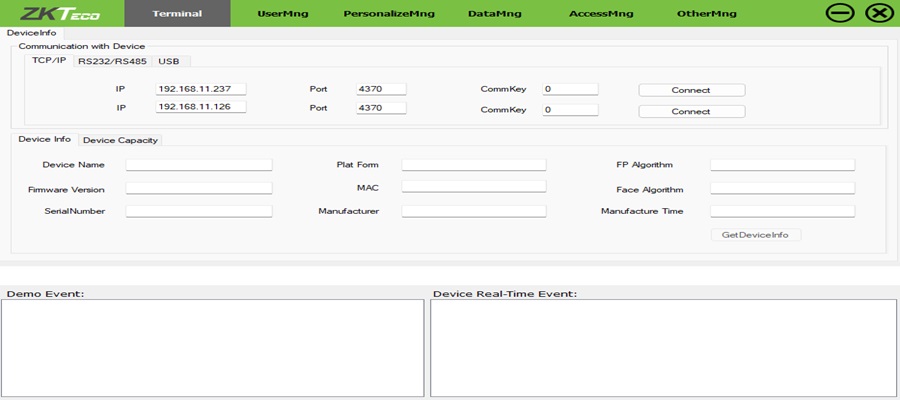Close the application with the X icon

(878, 13)
